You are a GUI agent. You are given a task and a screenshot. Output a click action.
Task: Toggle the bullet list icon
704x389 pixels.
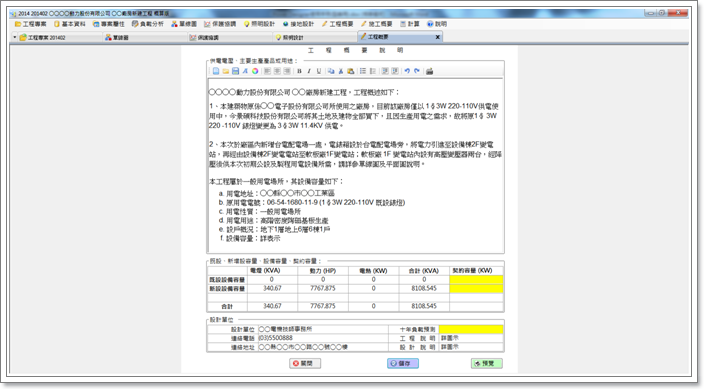(363, 71)
